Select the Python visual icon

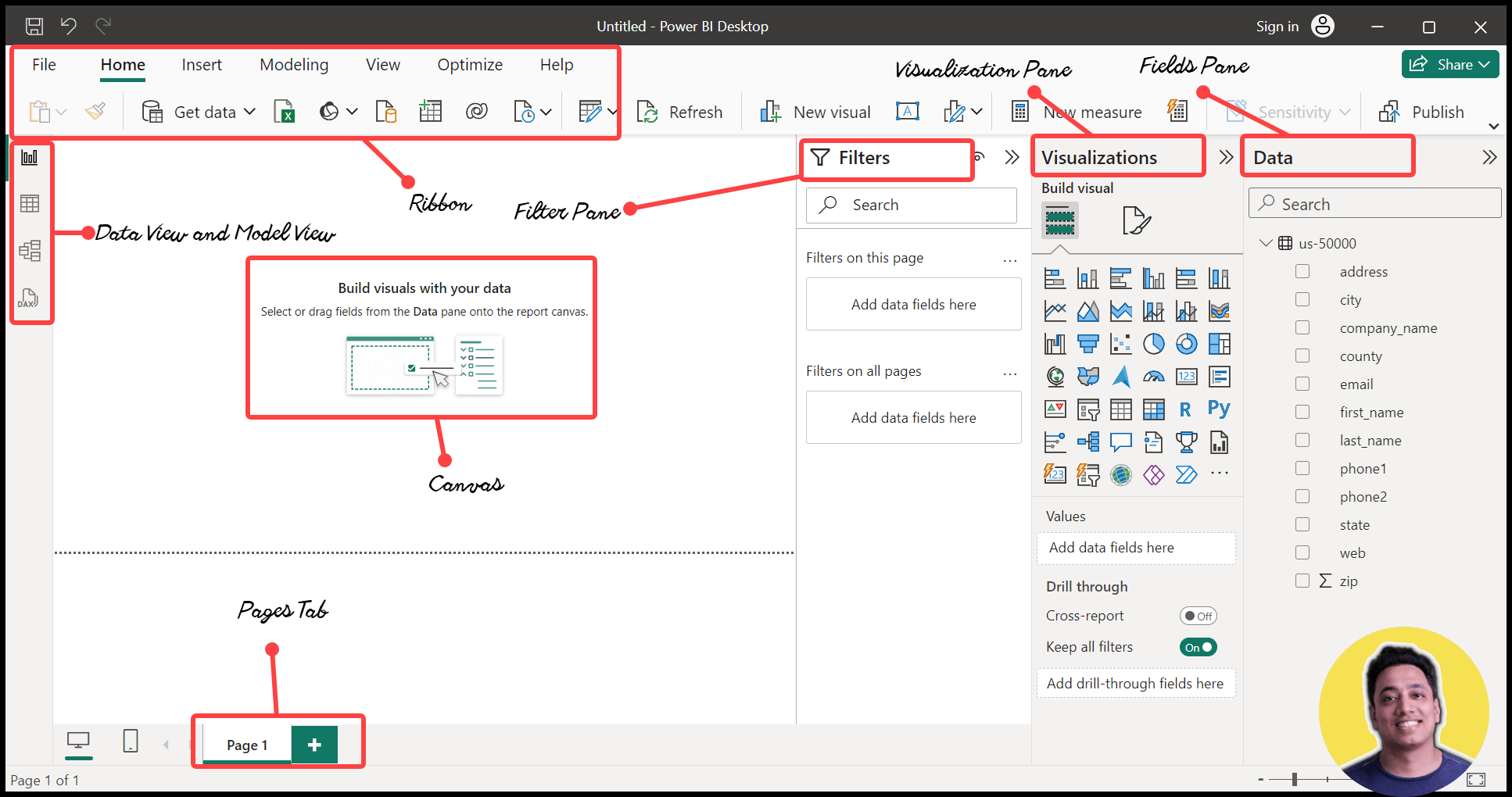pos(1219,409)
